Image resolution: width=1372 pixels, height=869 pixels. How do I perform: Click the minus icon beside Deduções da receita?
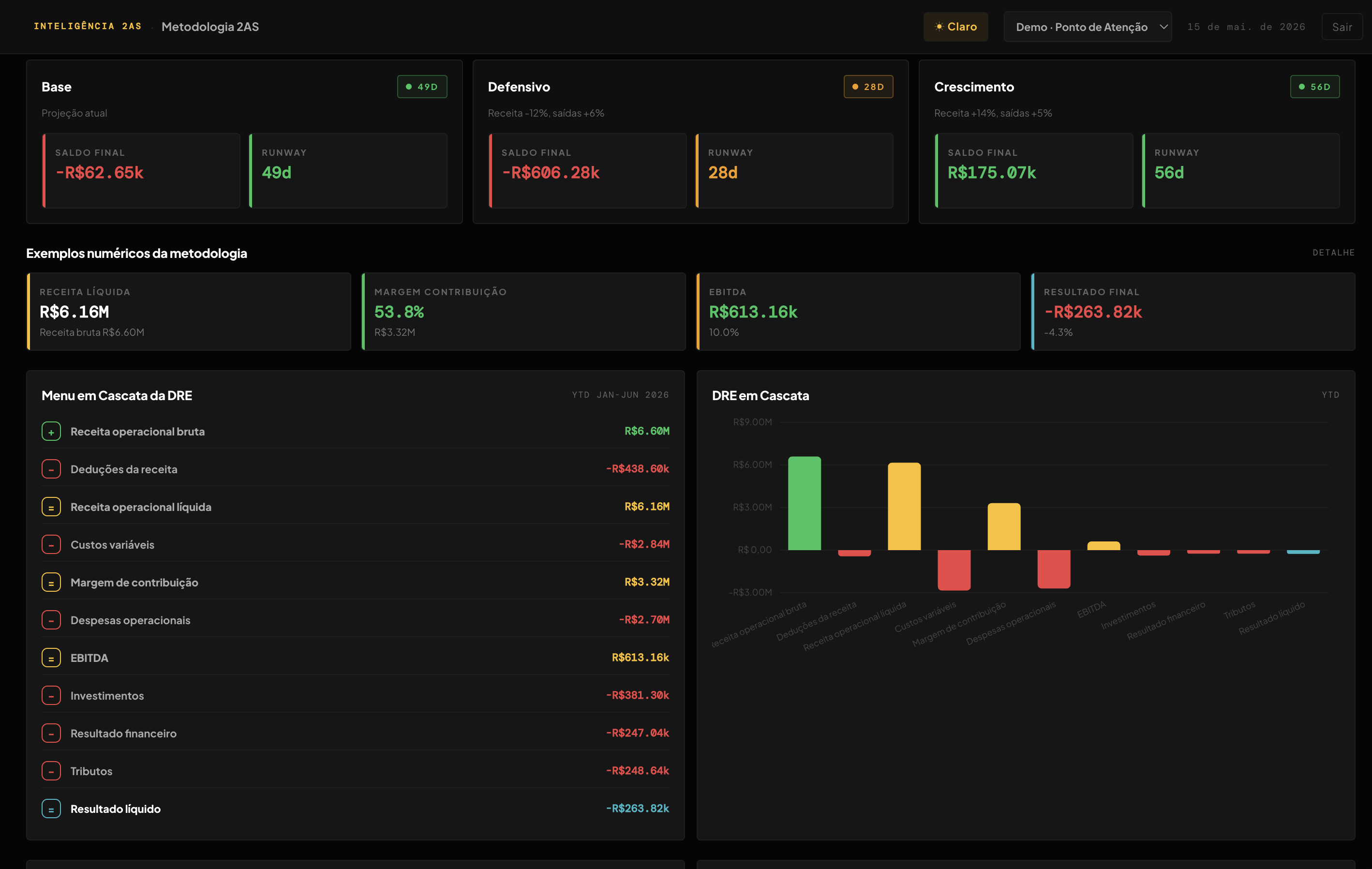pyautogui.click(x=51, y=469)
